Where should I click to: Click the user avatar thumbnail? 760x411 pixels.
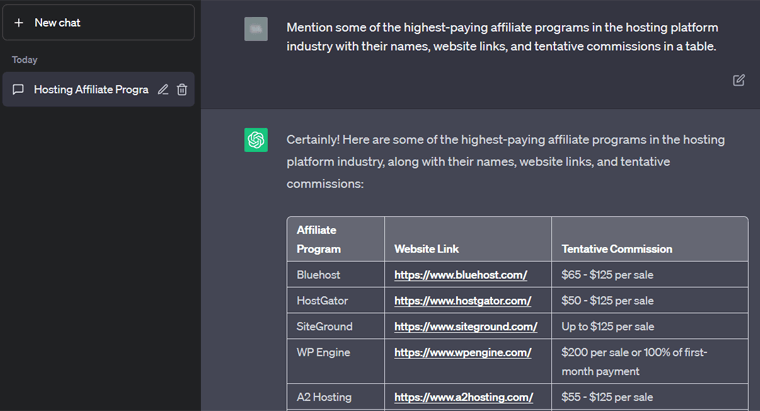pos(256,29)
